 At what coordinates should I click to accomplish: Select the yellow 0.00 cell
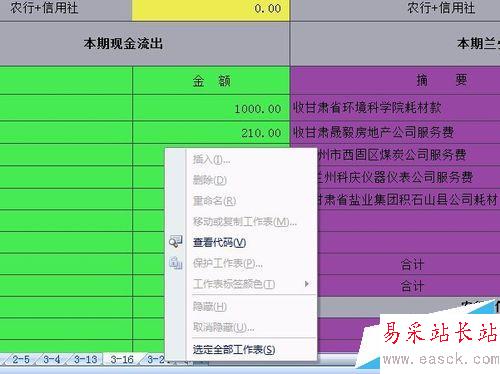point(211,9)
